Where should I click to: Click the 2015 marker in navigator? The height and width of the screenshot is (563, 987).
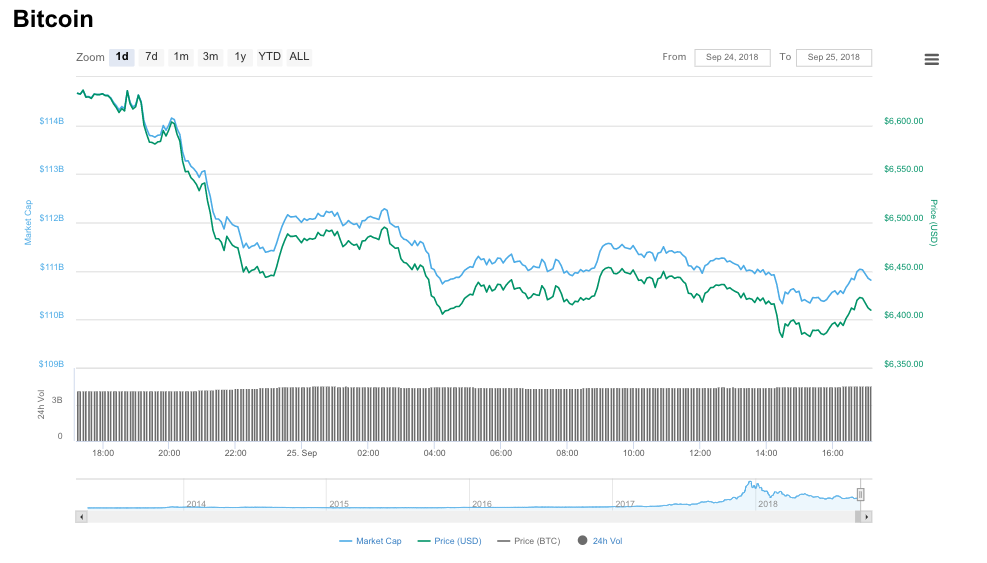click(x=339, y=504)
